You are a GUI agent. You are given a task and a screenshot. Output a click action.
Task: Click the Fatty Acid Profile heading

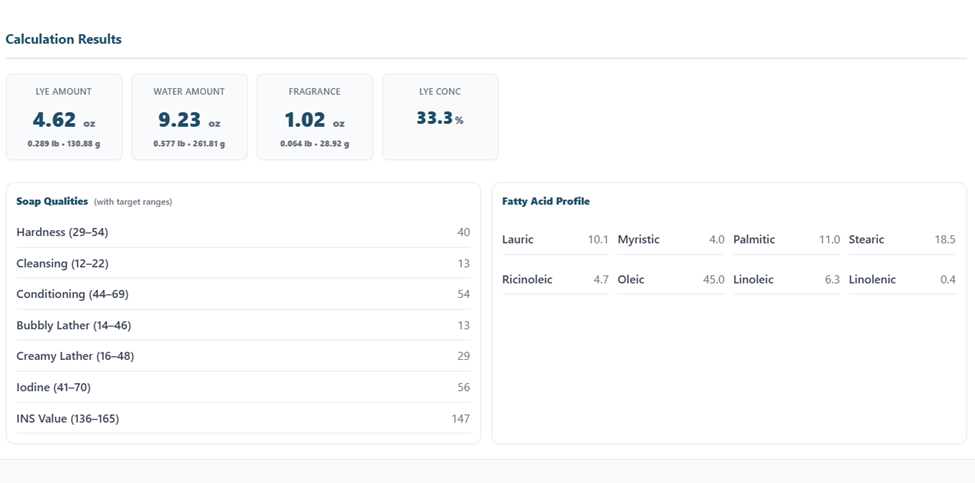coord(546,201)
